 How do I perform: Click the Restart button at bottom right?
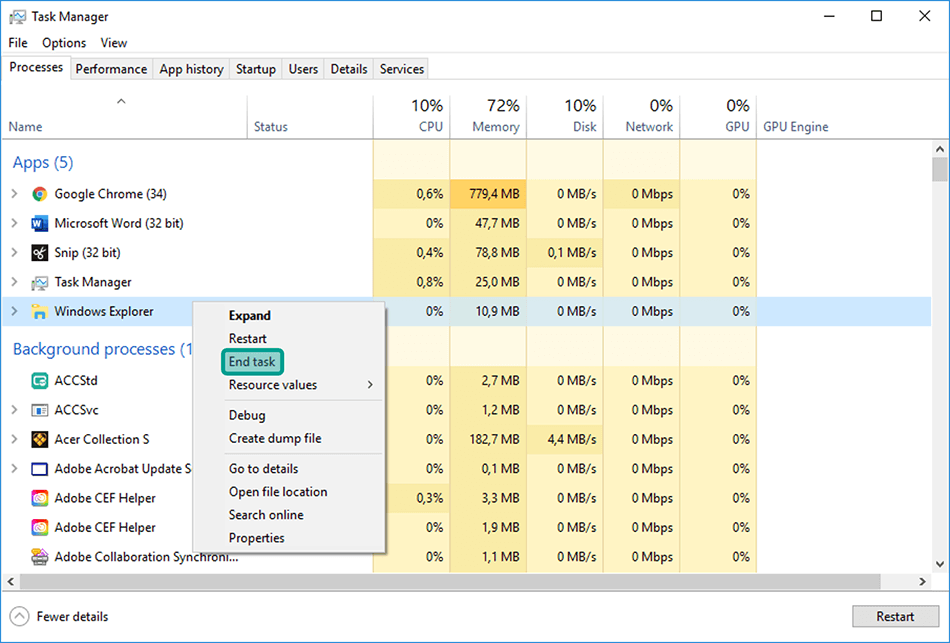pyautogui.click(x=895, y=616)
